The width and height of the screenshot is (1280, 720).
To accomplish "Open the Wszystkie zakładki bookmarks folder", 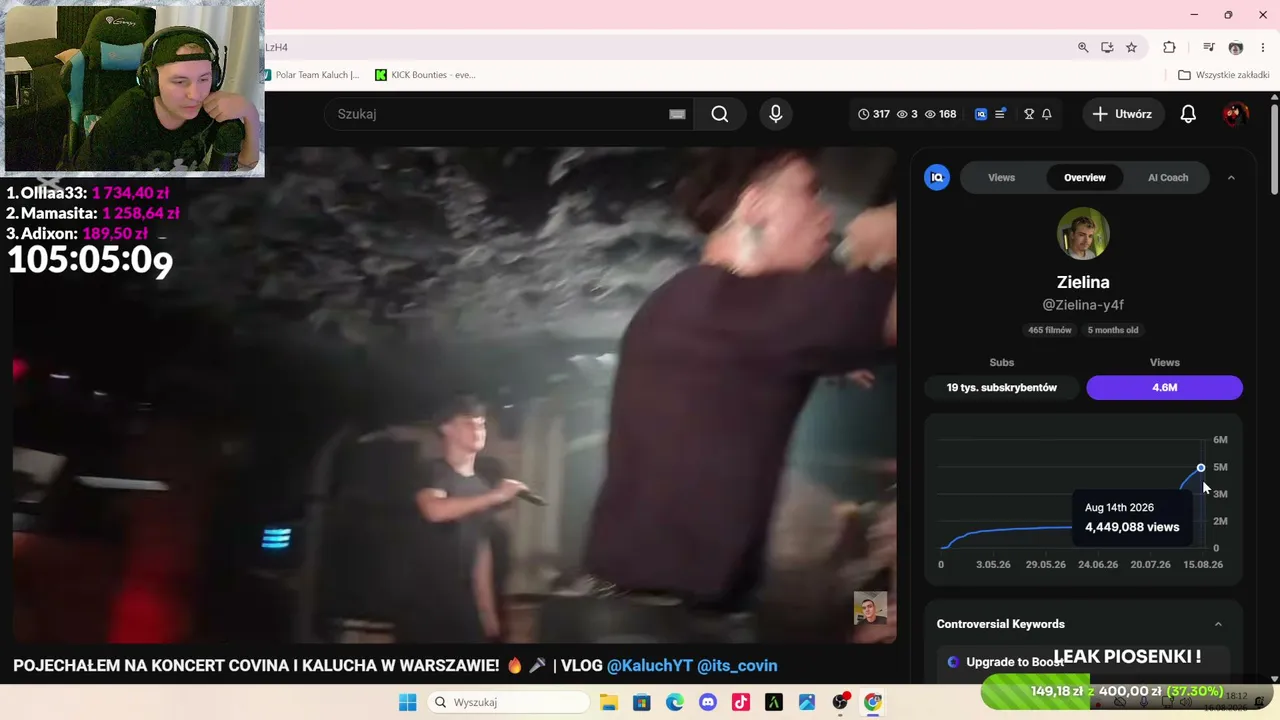I will [1224, 75].
